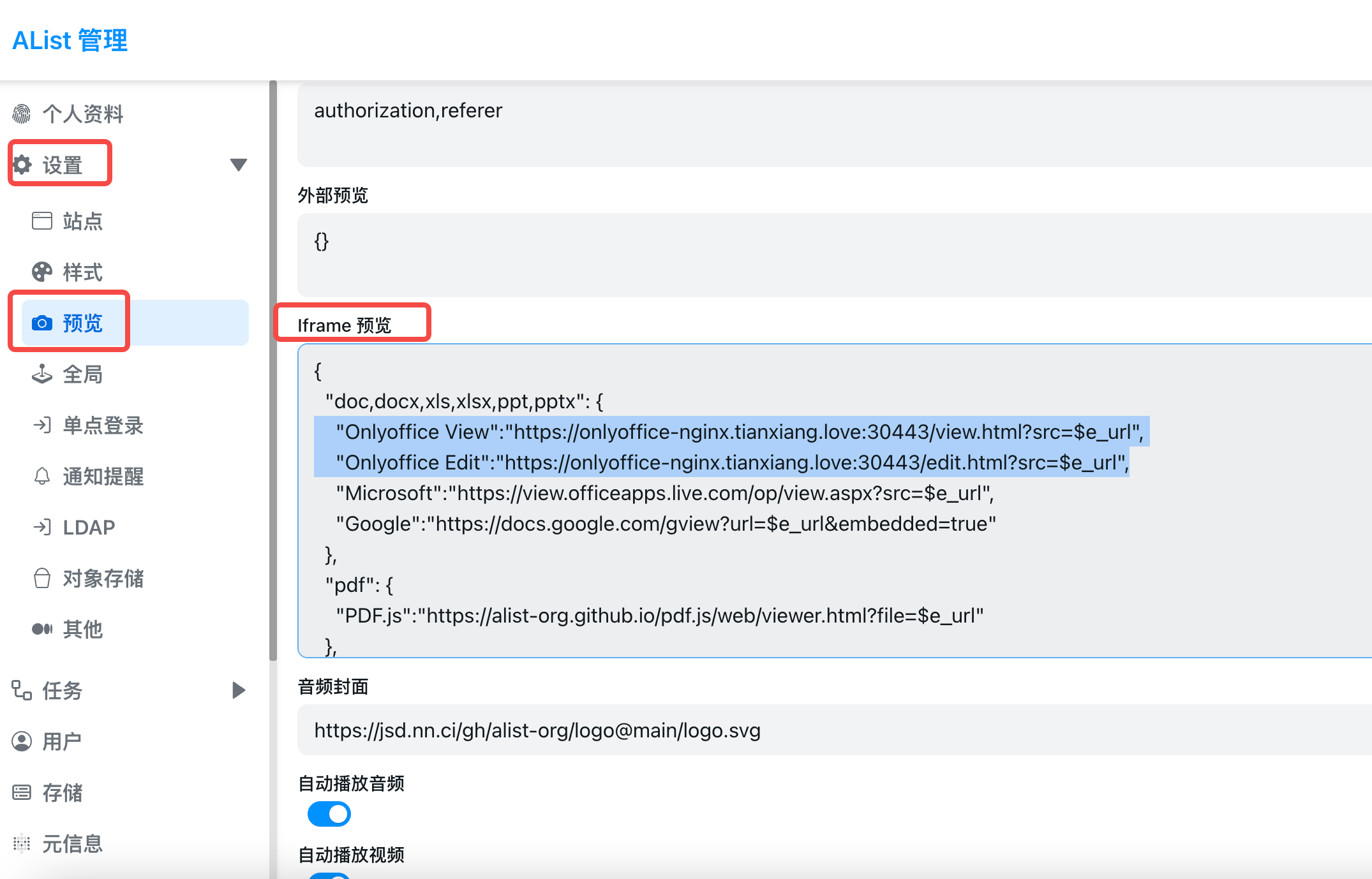Click the joystick icon beside 全局
The image size is (1372, 879).
[x=42, y=374]
